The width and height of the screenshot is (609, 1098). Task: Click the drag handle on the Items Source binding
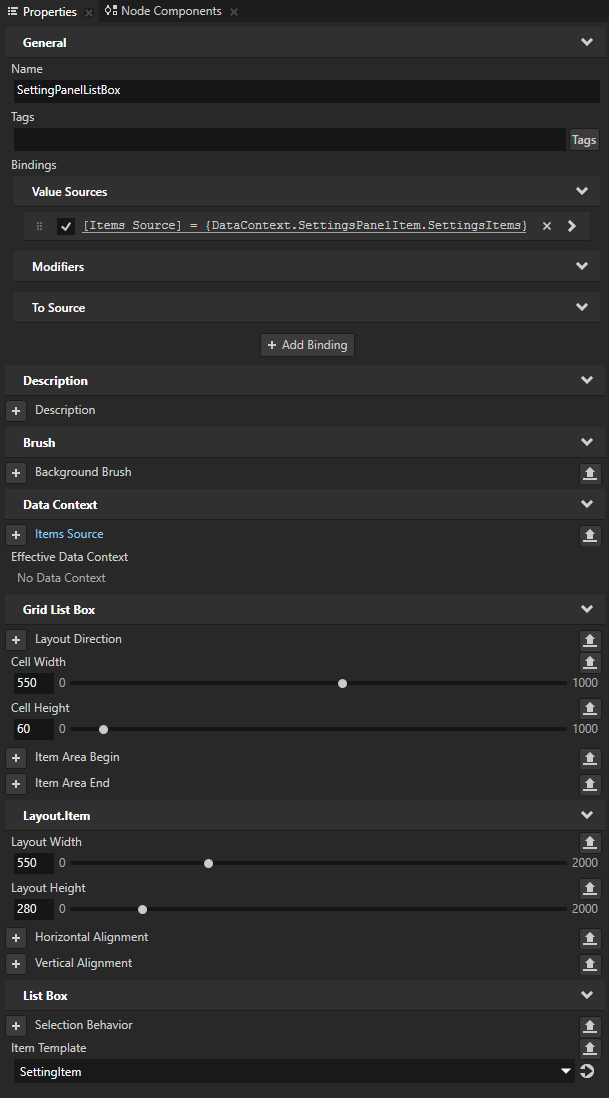[38, 225]
